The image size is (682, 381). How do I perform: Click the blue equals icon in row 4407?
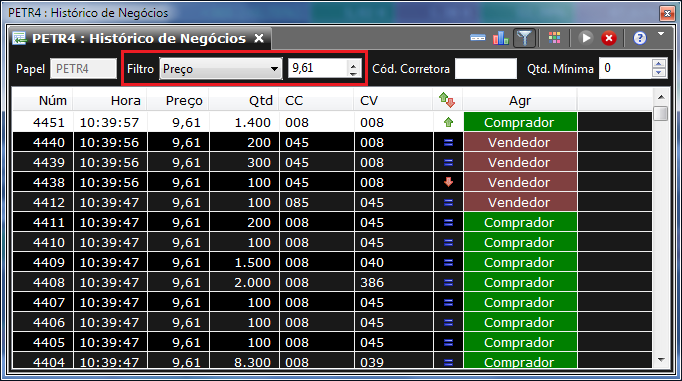tap(448, 303)
